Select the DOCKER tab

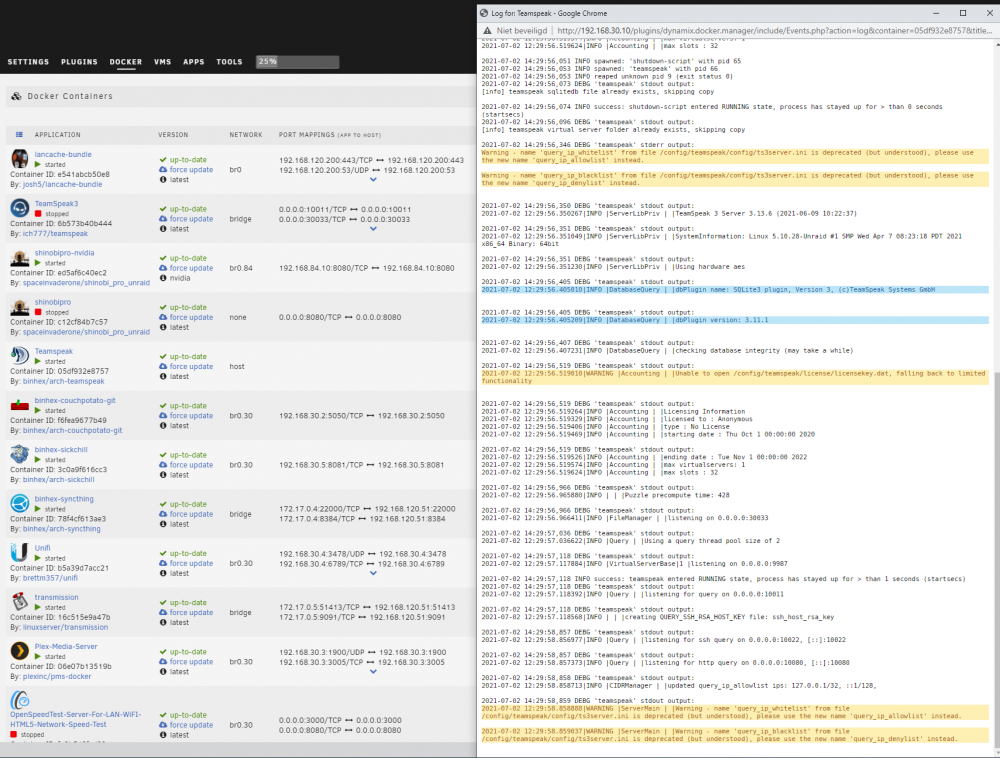(x=126, y=62)
